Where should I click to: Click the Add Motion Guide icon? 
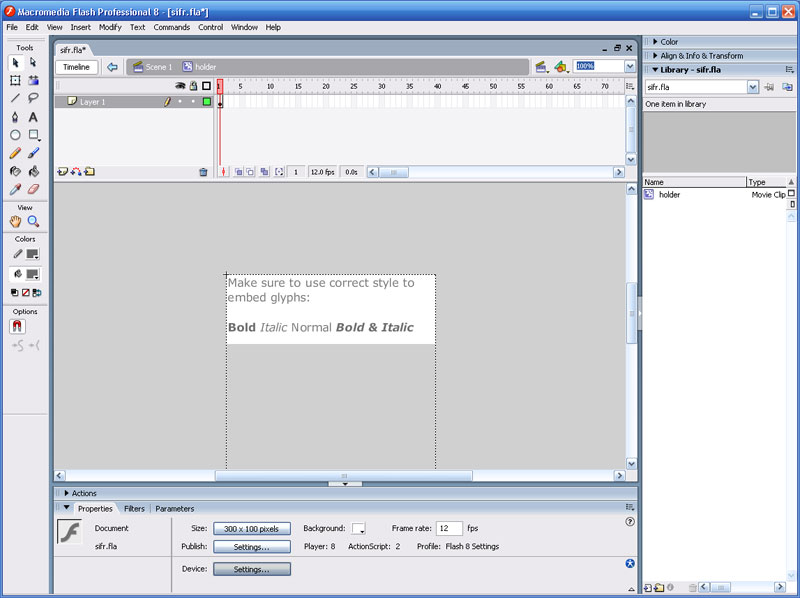pyautogui.click(x=76, y=172)
